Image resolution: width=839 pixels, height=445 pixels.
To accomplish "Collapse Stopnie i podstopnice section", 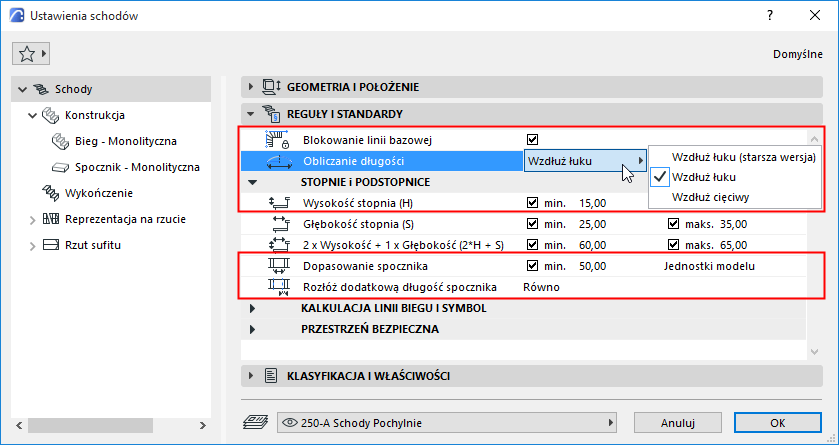I will coord(253,182).
